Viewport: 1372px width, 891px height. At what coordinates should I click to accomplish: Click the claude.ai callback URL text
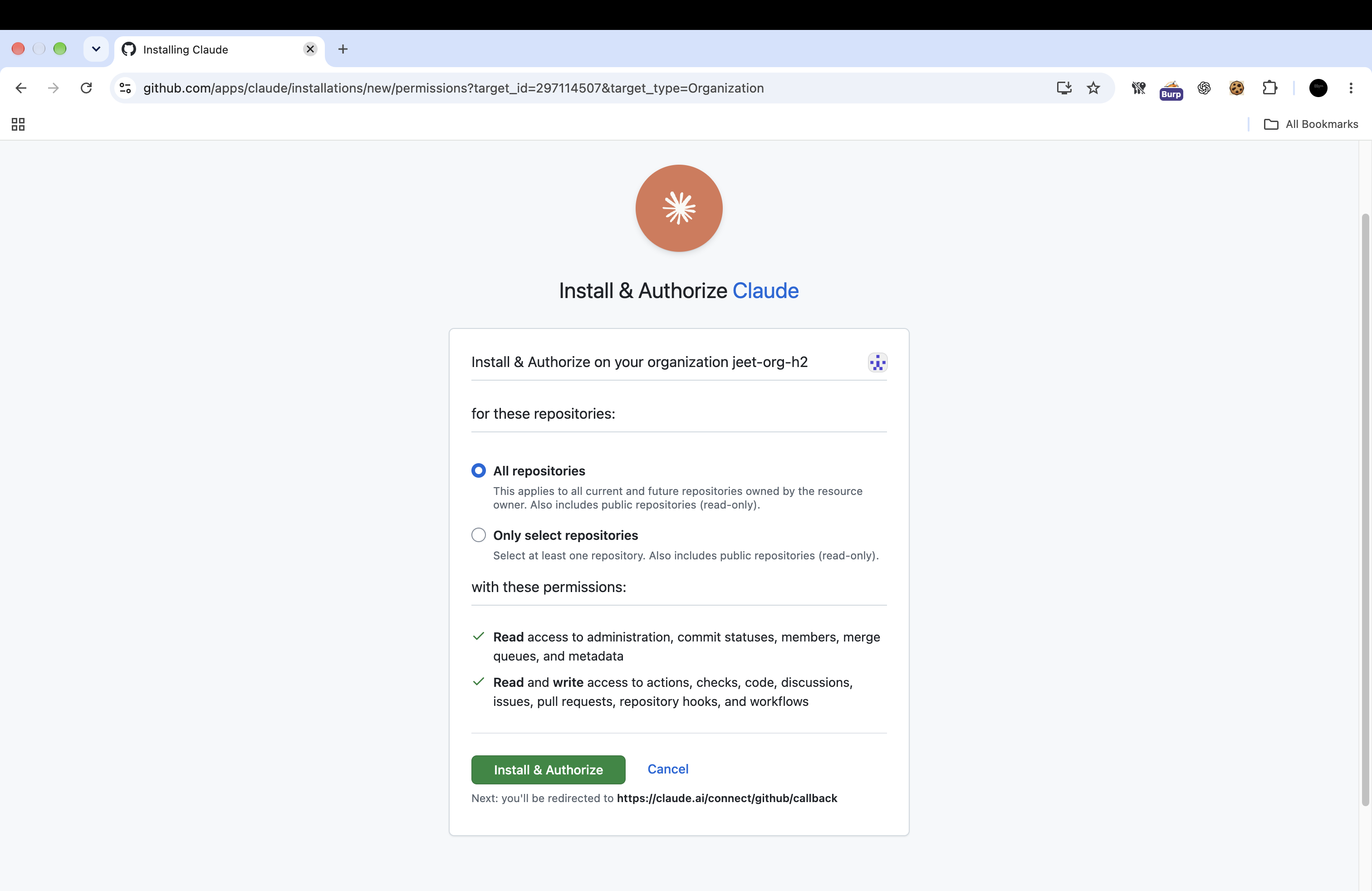[727, 798]
